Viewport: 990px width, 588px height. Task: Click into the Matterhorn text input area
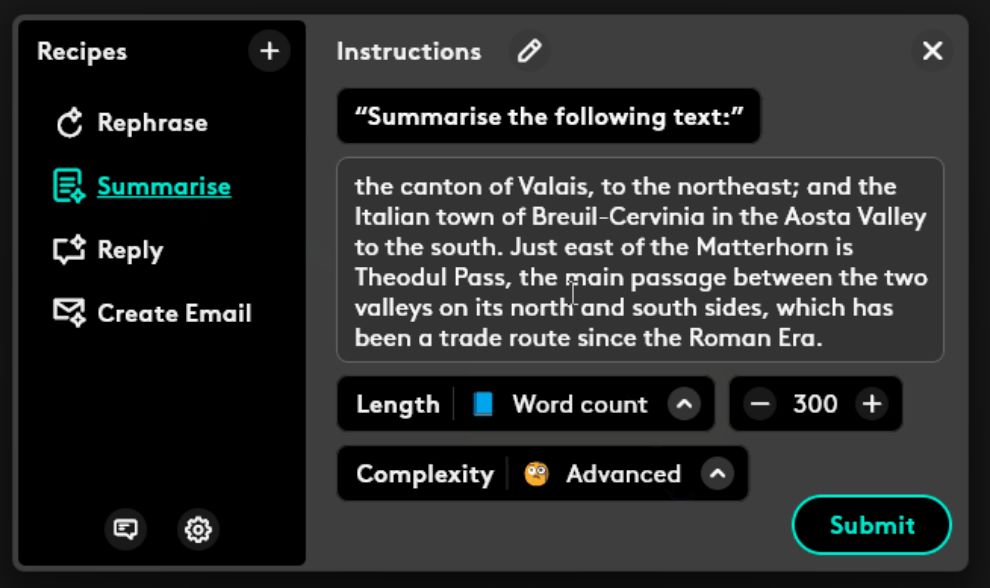pos(640,260)
